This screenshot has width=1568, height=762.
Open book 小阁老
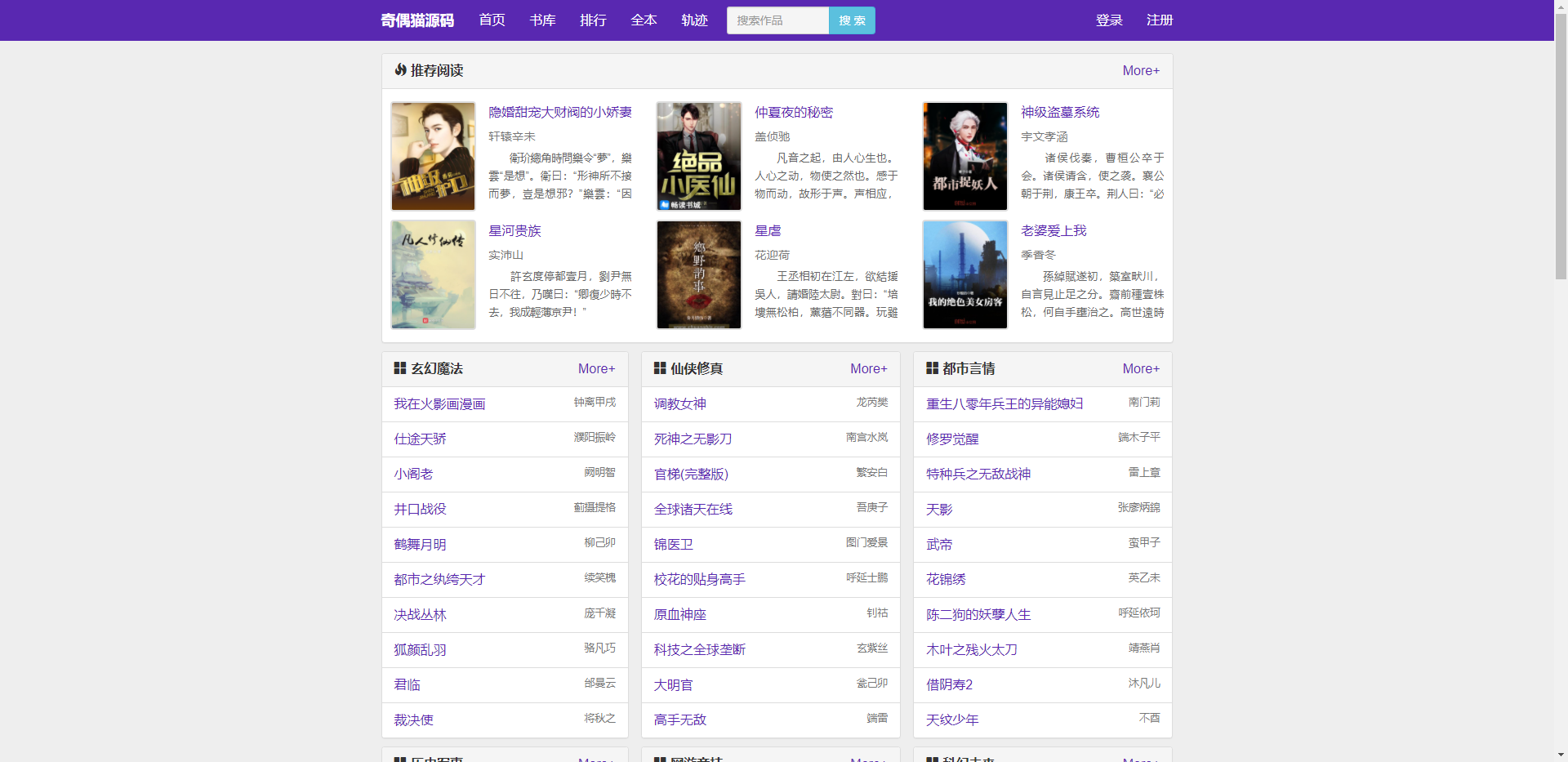(413, 475)
